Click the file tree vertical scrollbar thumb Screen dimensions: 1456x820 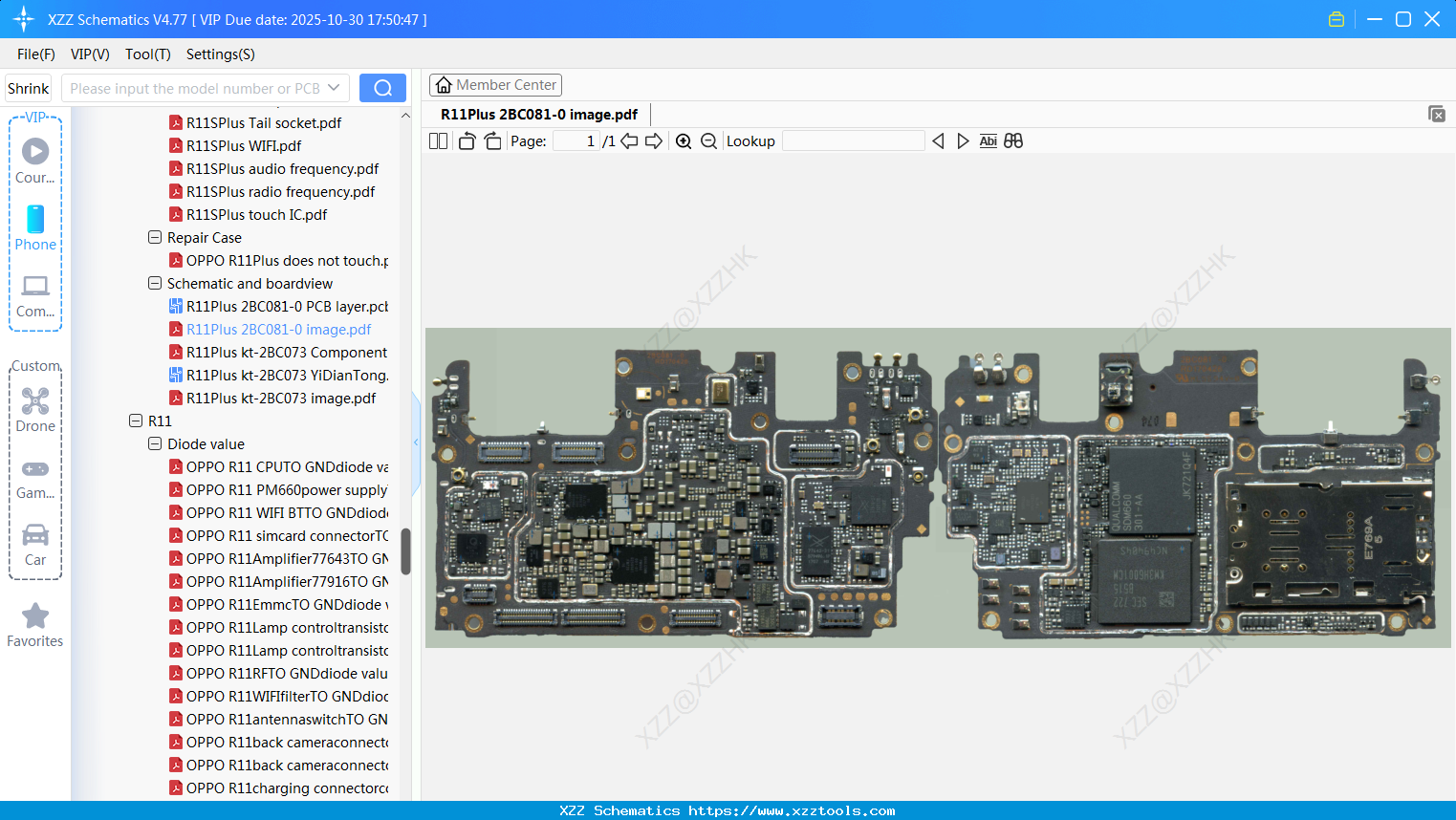point(405,551)
